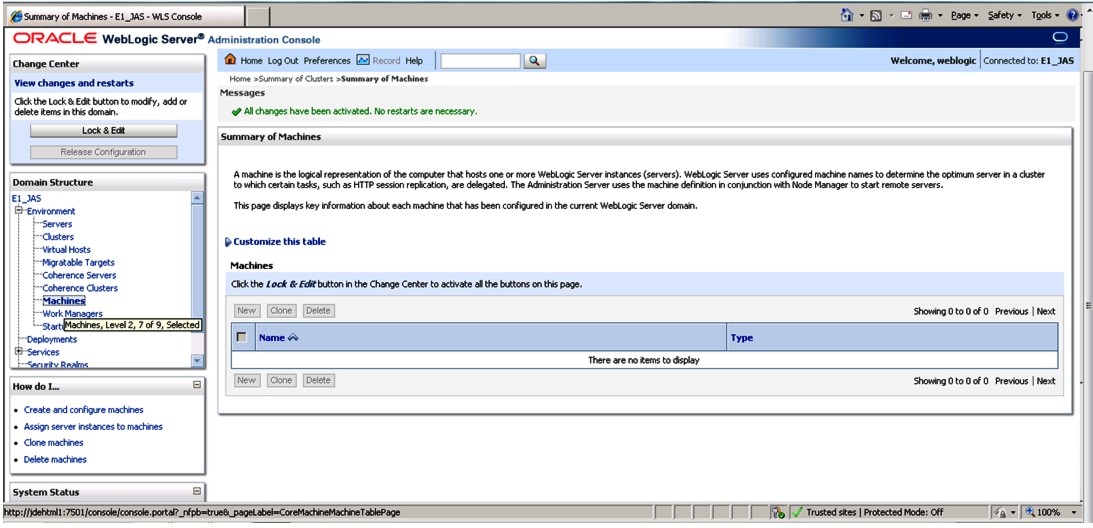Click the top New button above table
Image resolution: width=1093 pixels, height=528 pixels.
pyautogui.click(x=246, y=310)
